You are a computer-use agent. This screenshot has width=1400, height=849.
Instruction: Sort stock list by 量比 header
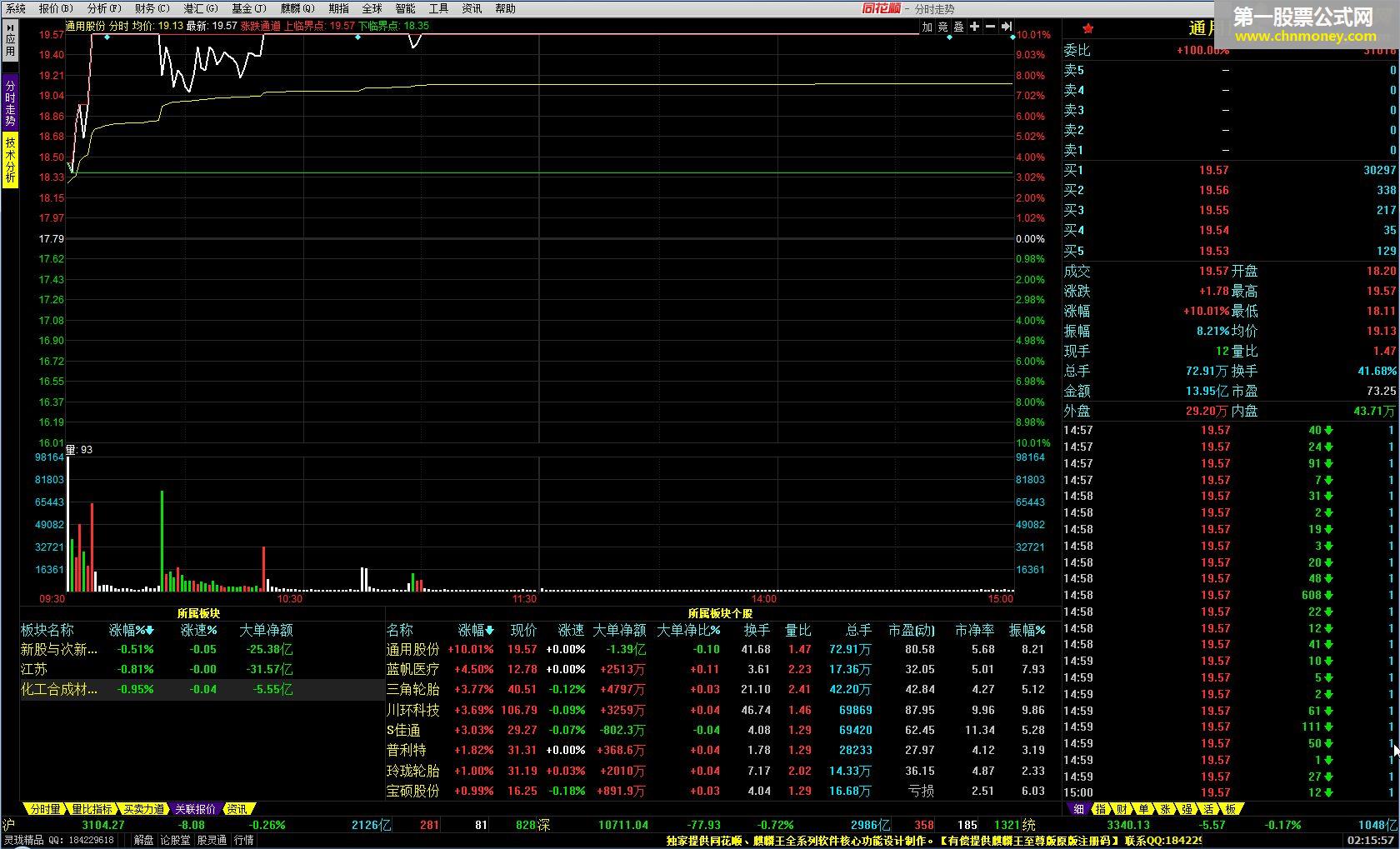[798, 631]
